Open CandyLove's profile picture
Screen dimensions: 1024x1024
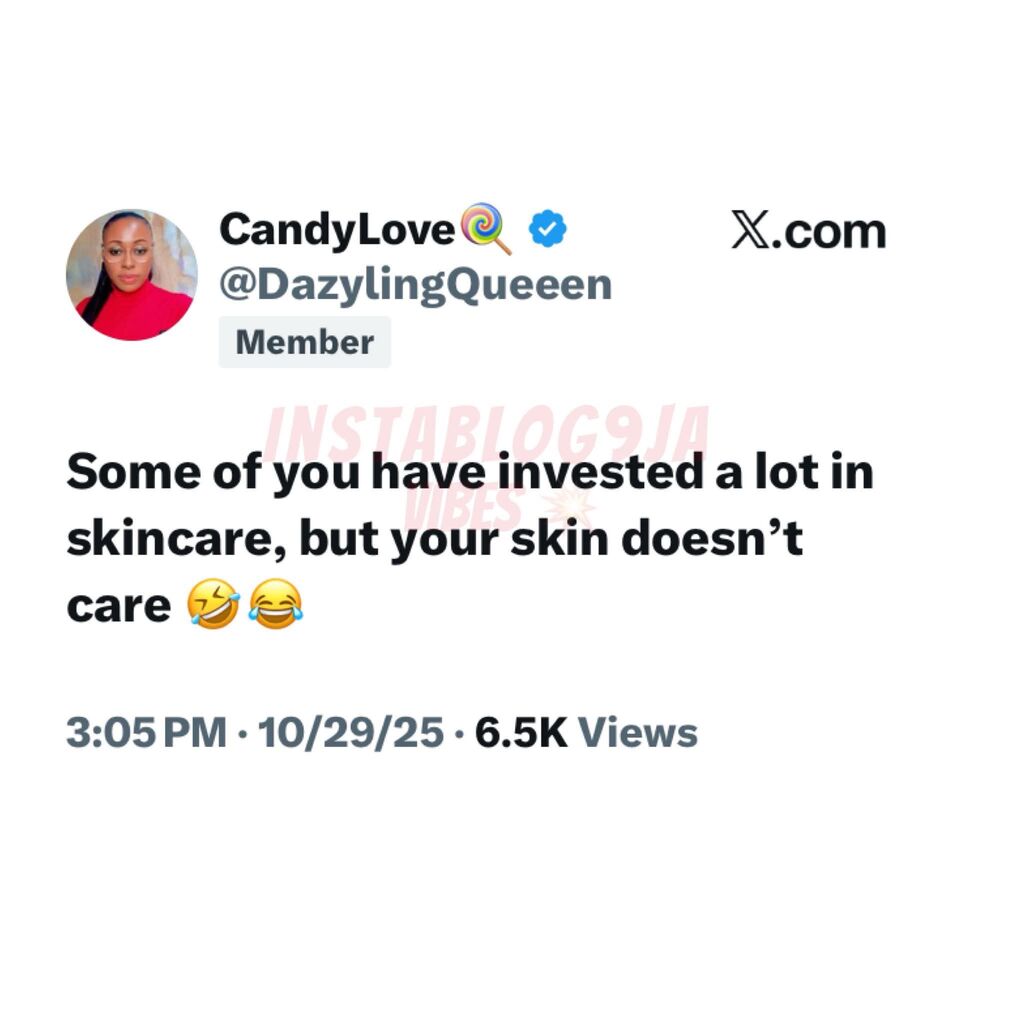point(132,275)
